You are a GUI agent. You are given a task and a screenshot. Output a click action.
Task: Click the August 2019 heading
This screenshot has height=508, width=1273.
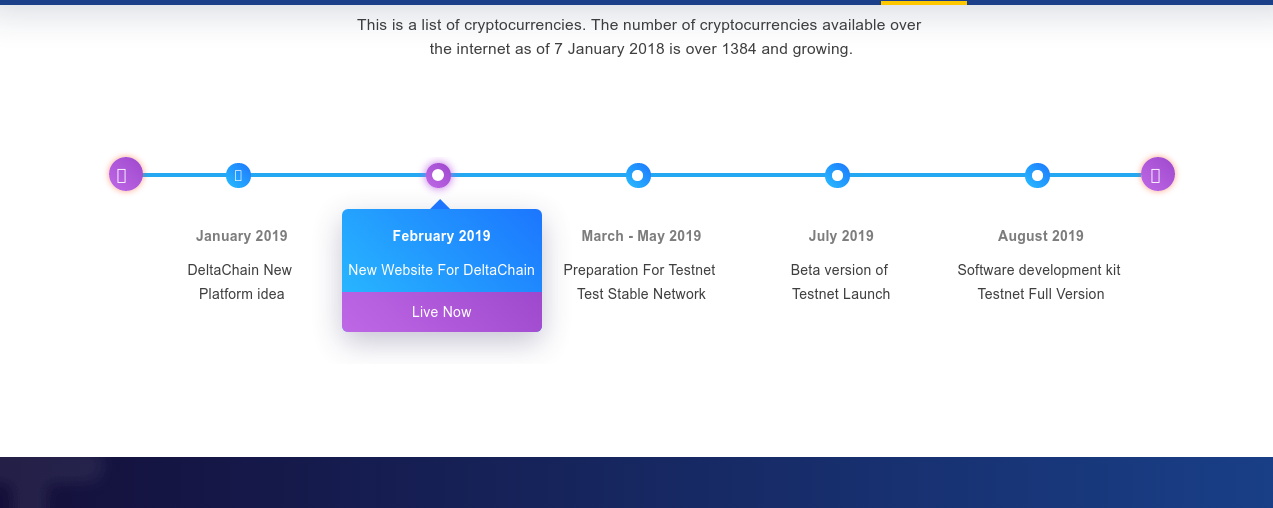point(1041,236)
